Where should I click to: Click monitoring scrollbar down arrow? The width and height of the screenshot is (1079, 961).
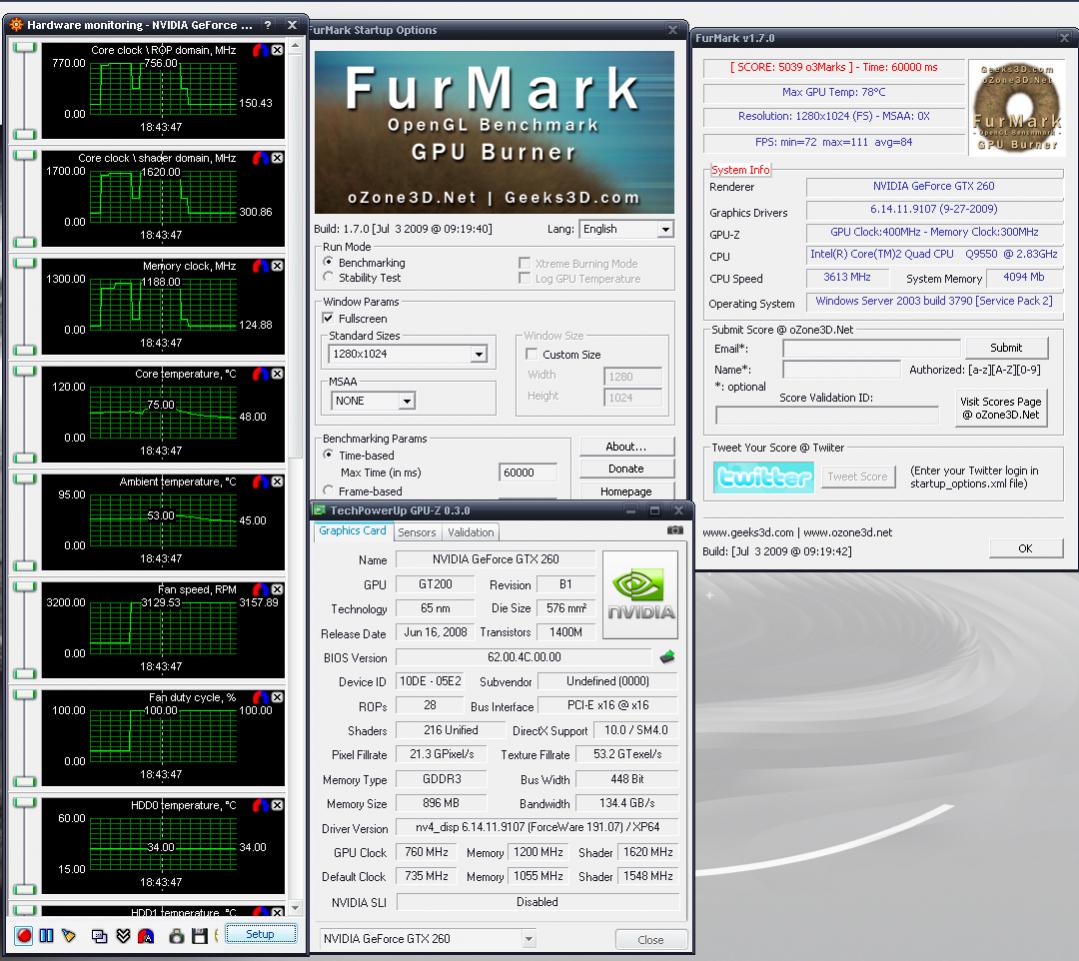point(295,908)
